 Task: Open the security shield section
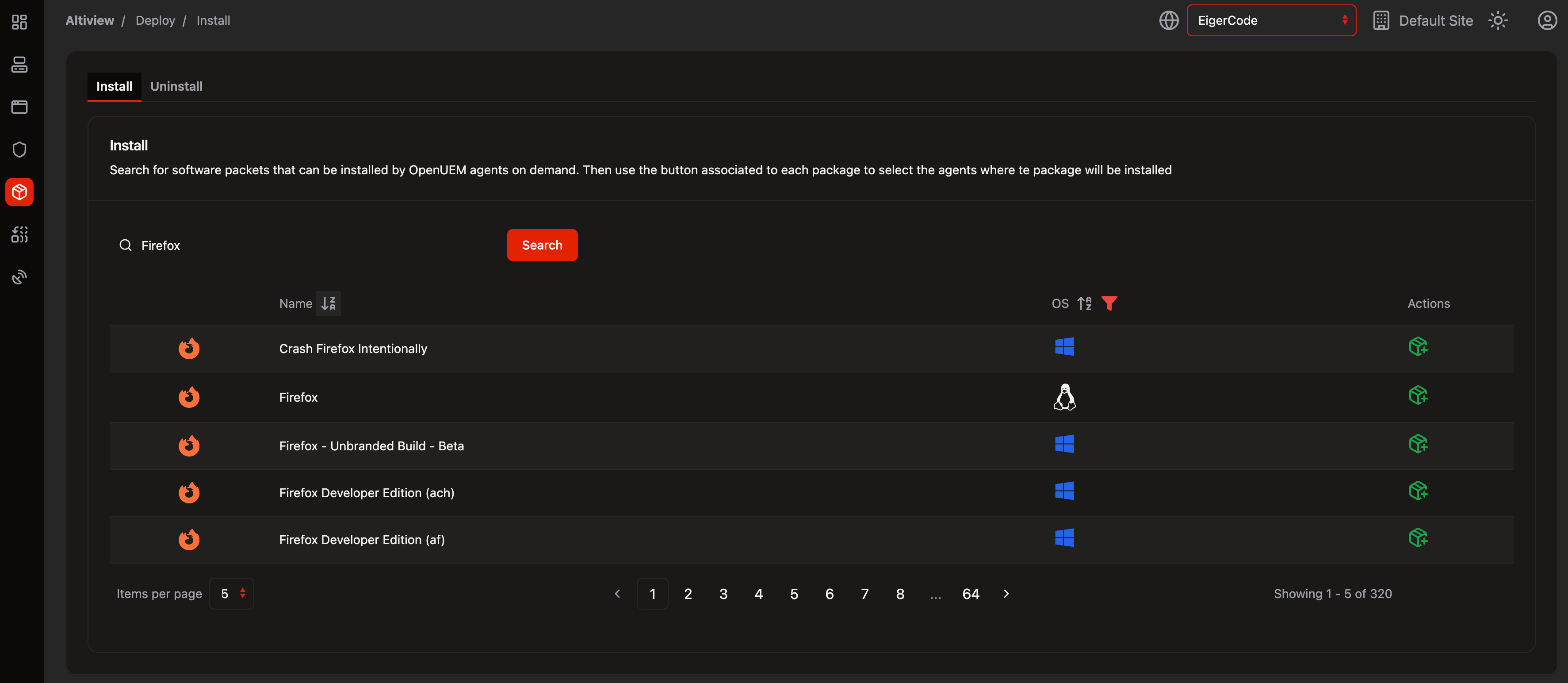(19, 150)
